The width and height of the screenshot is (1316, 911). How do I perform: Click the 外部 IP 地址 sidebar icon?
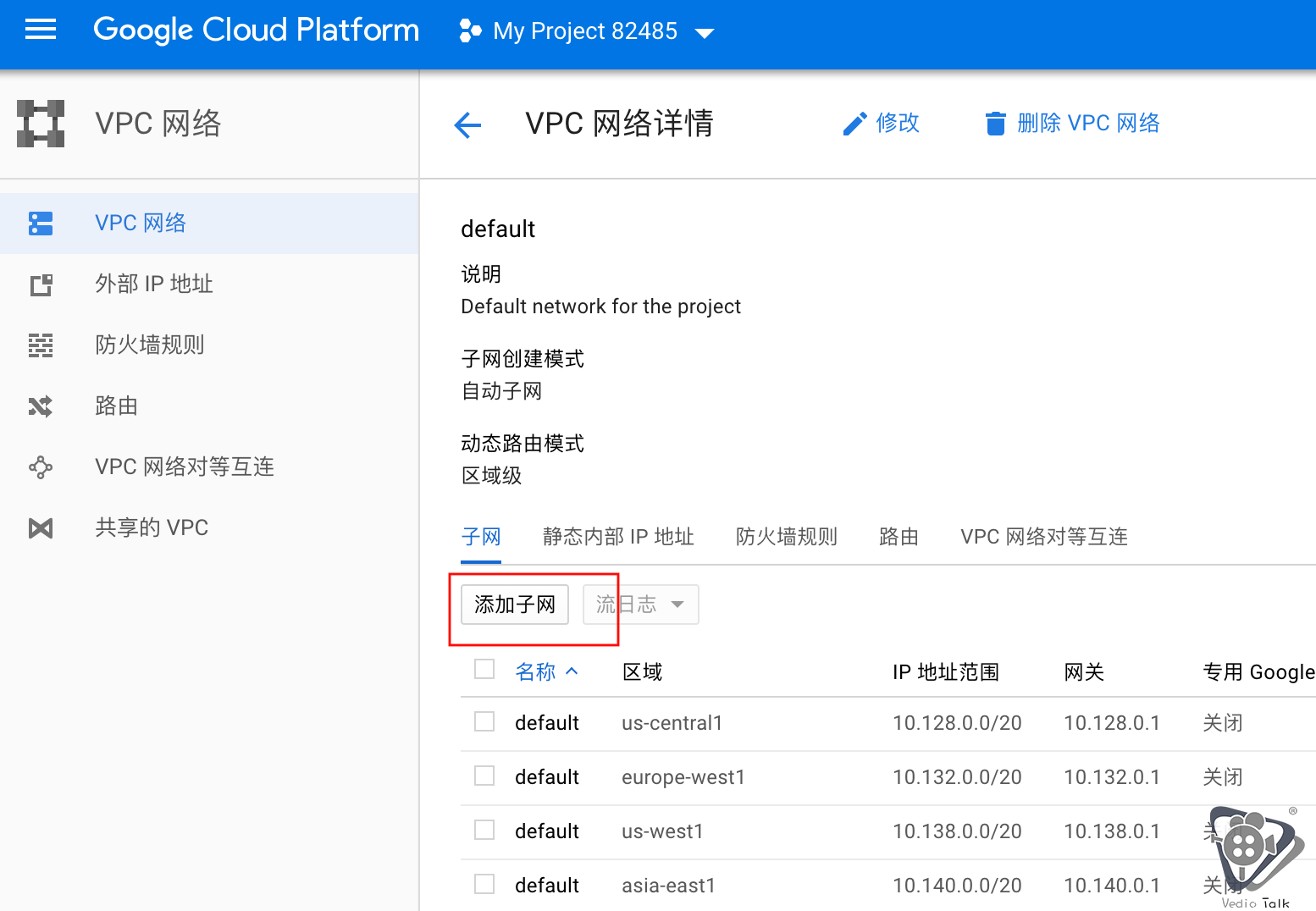point(41,284)
